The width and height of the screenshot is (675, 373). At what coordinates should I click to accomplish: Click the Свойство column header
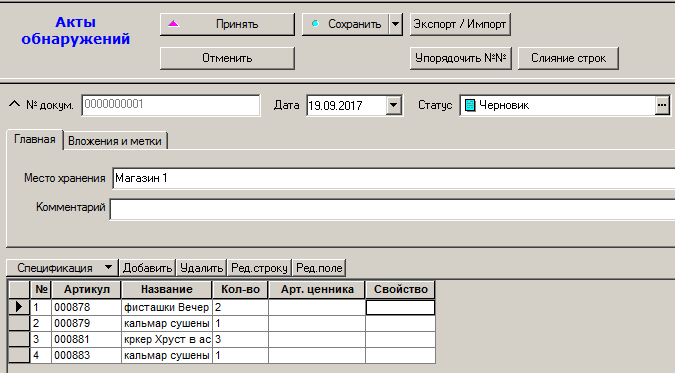[x=400, y=289]
